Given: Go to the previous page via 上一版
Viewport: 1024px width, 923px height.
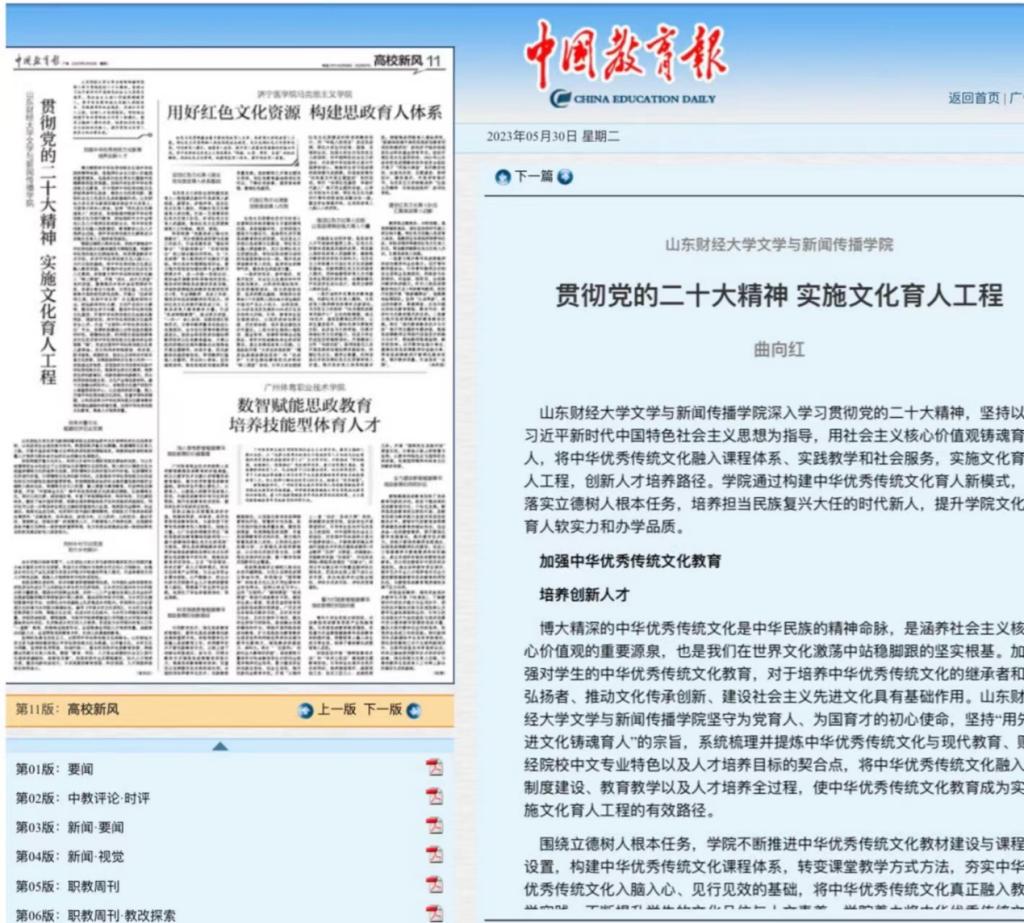Looking at the screenshot, I should coord(336,710).
